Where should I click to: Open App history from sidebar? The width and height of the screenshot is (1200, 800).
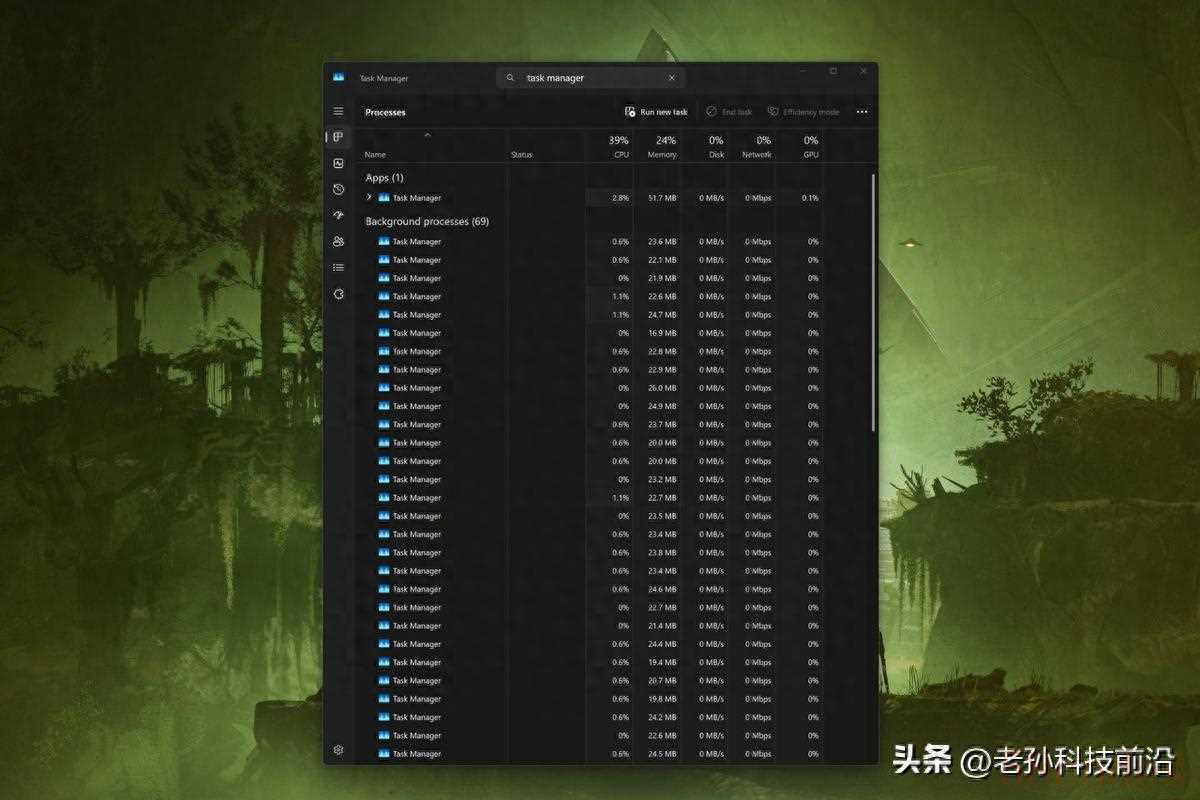338,189
